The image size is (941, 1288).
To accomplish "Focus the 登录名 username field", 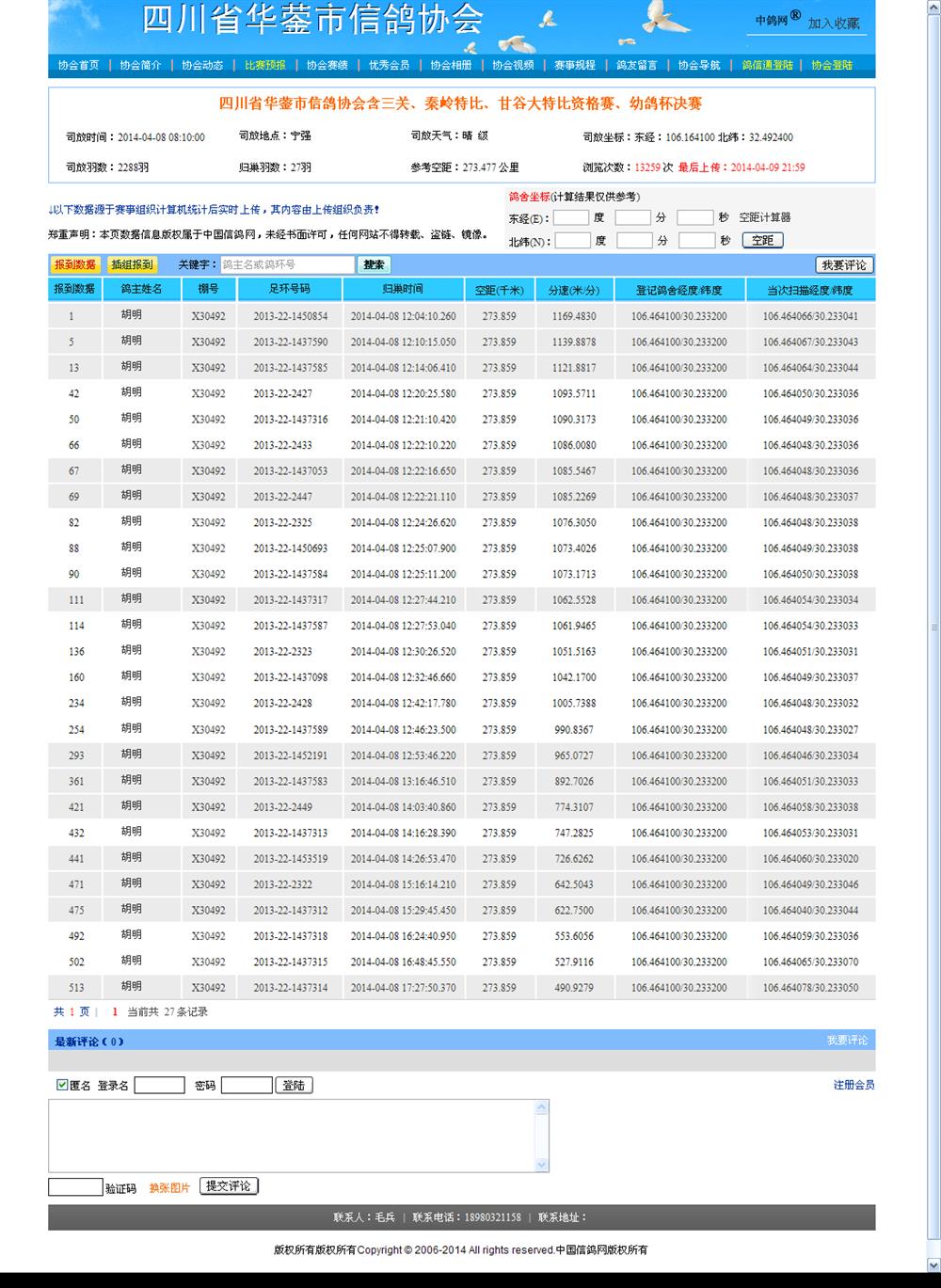I will point(160,1086).
